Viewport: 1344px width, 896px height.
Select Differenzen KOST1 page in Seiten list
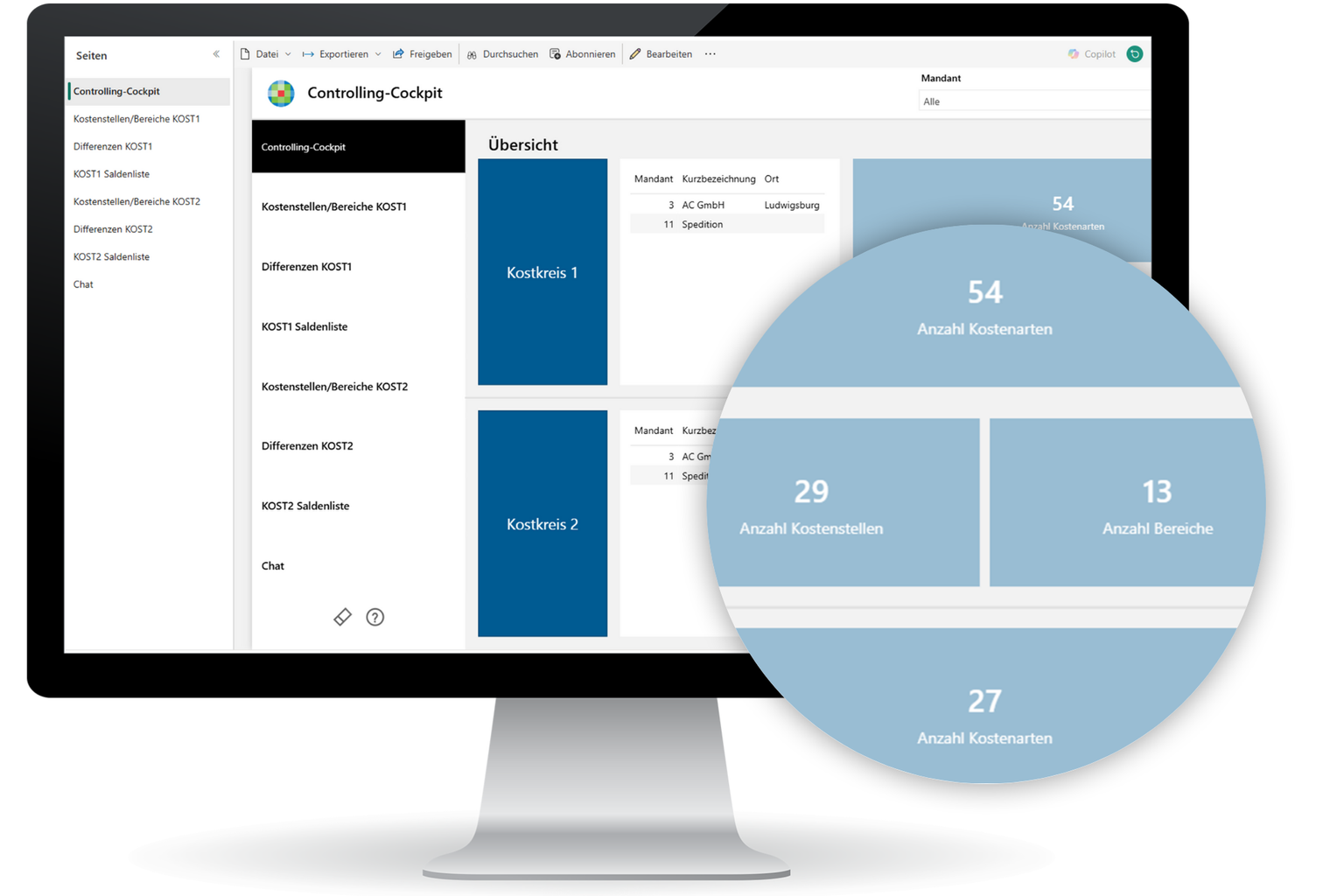[x=113, y=146]
